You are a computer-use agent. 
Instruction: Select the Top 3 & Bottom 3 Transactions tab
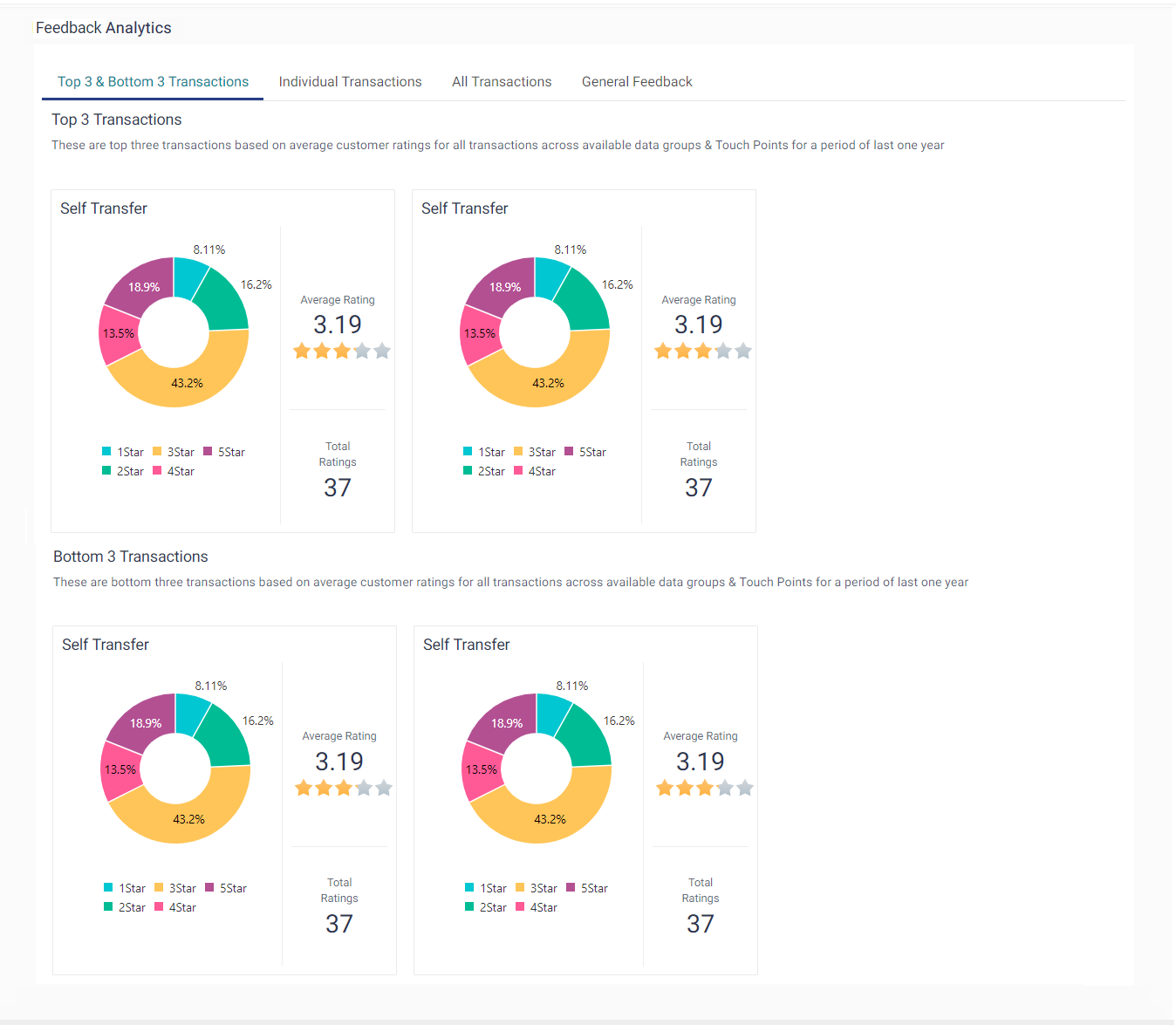(153, 82)
